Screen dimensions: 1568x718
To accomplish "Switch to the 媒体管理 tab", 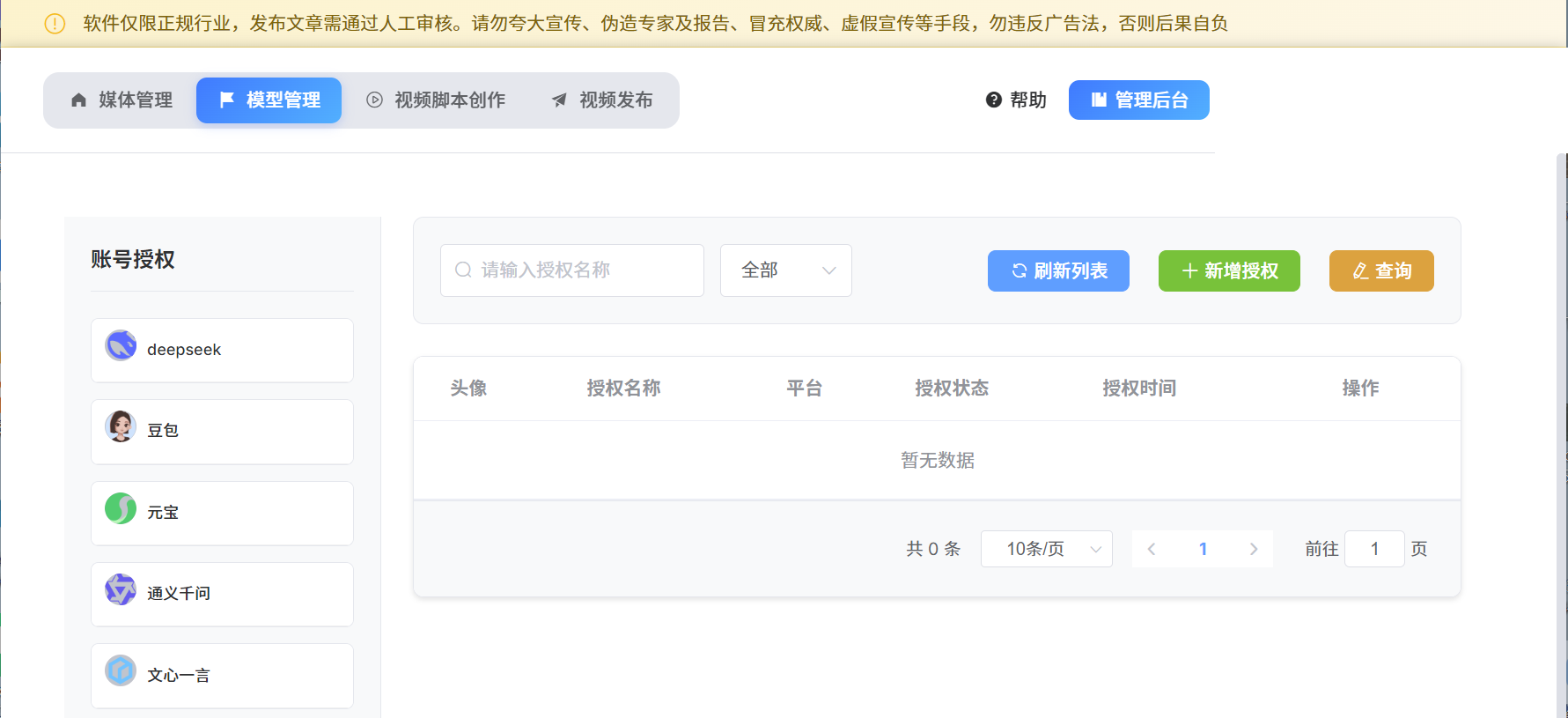I will point(121,100).
